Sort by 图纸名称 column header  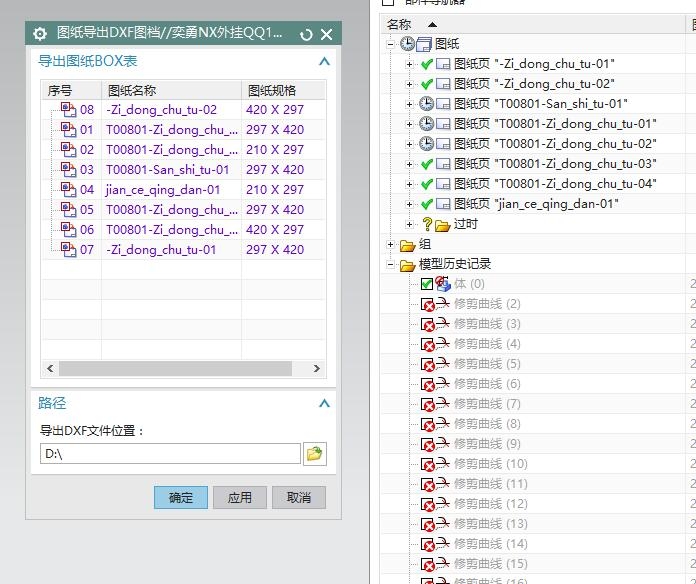click(x=171, y=91)
